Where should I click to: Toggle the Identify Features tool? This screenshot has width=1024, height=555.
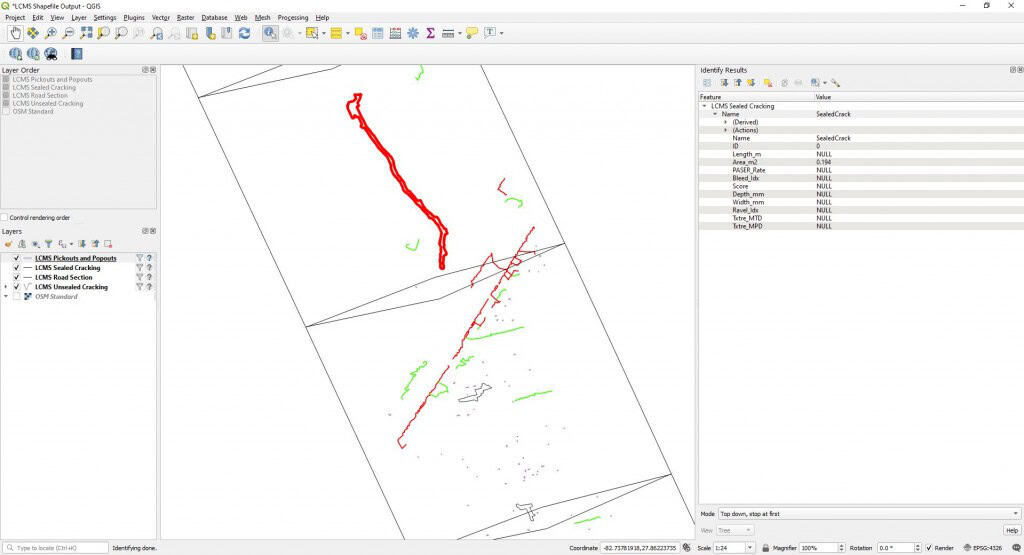[x=270, y=33]
